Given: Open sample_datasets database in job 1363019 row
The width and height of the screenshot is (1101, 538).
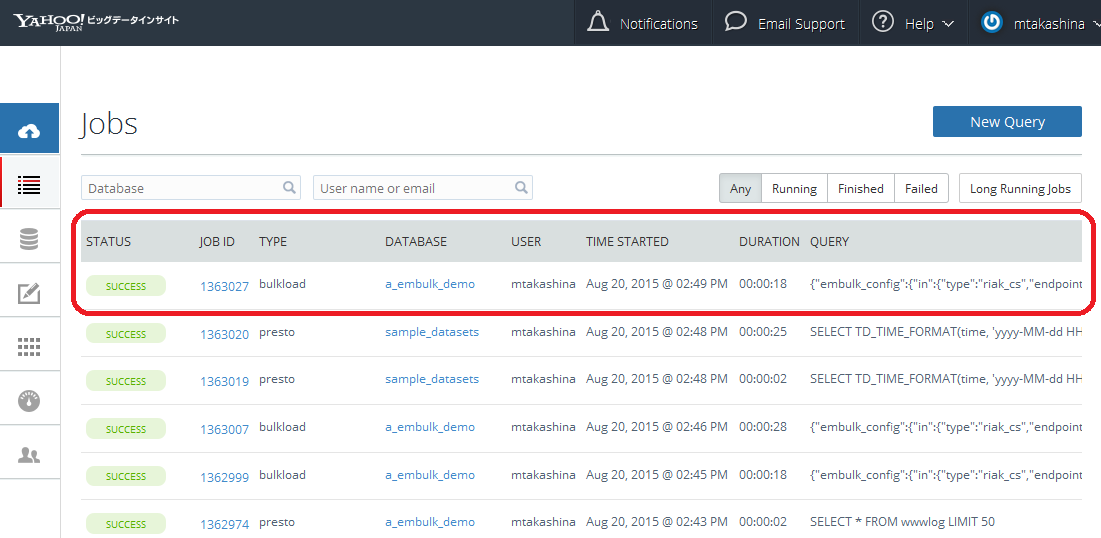Looking at the screenshot, I should pos(432,379).
